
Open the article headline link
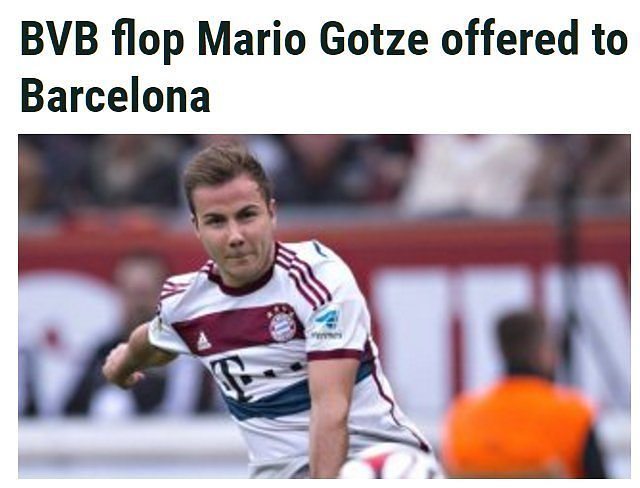[324, 67]
